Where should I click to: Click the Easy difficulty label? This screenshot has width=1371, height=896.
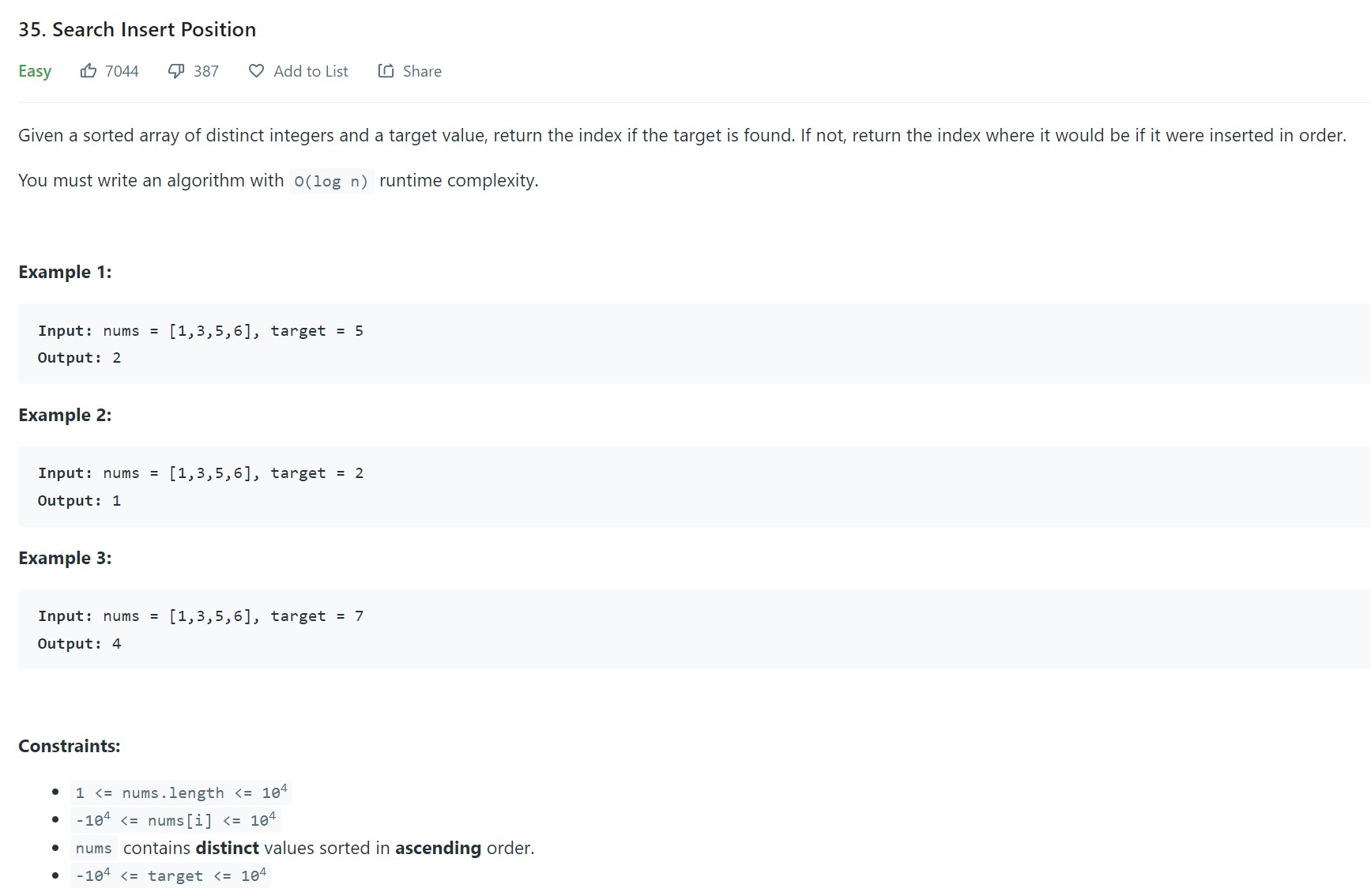(35, 71)
